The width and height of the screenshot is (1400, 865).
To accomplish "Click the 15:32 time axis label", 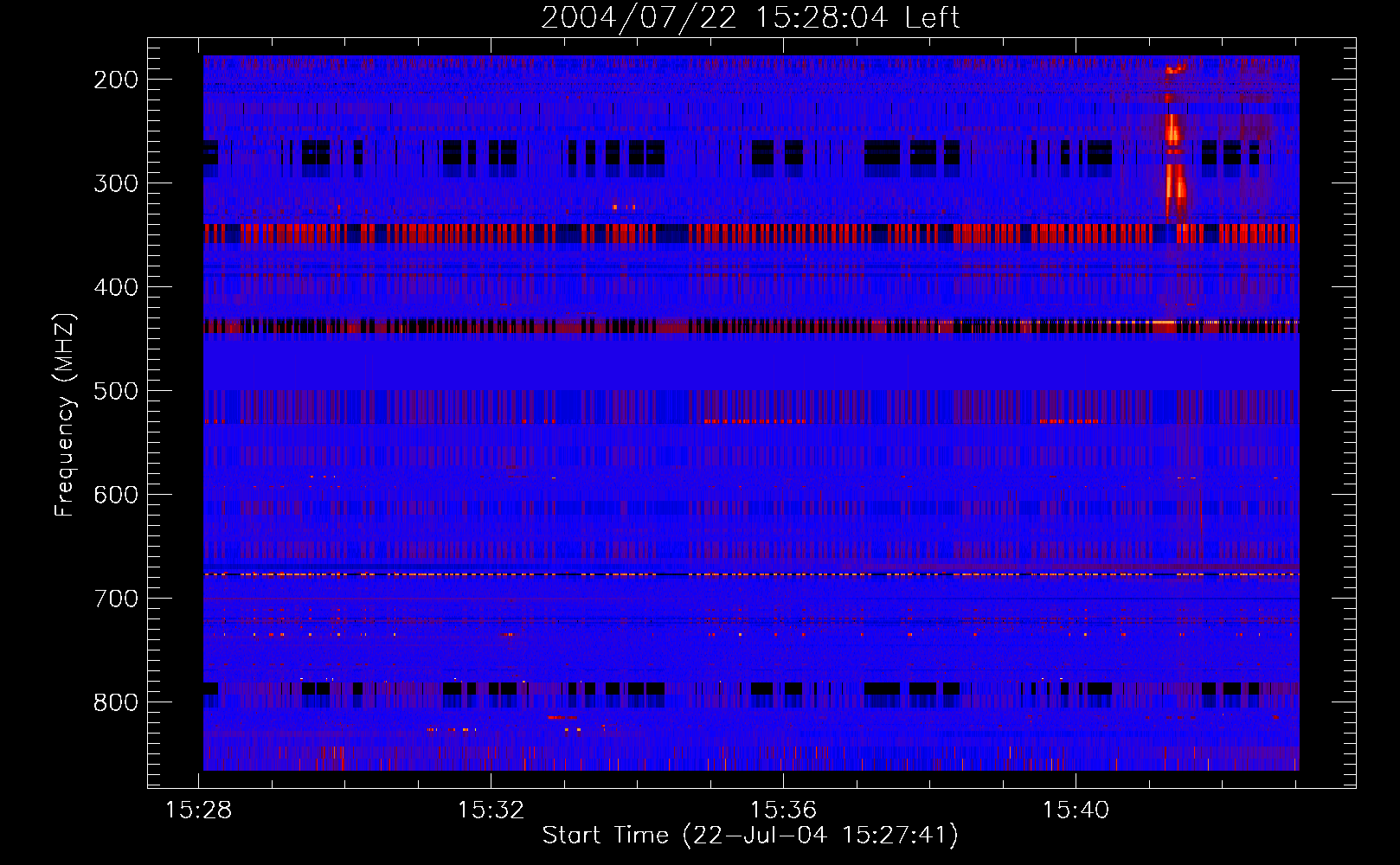I will click(x=491, y=811).
